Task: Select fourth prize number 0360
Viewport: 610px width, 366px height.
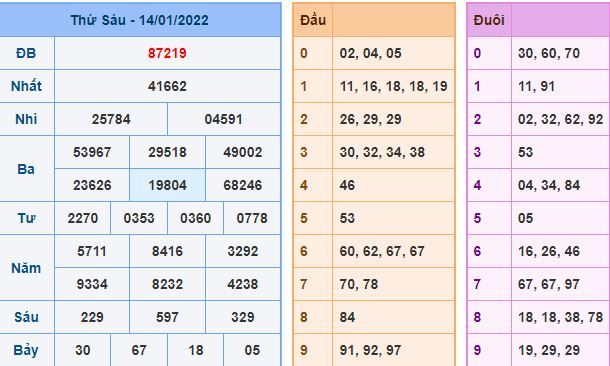Action: tap(196, 219)
